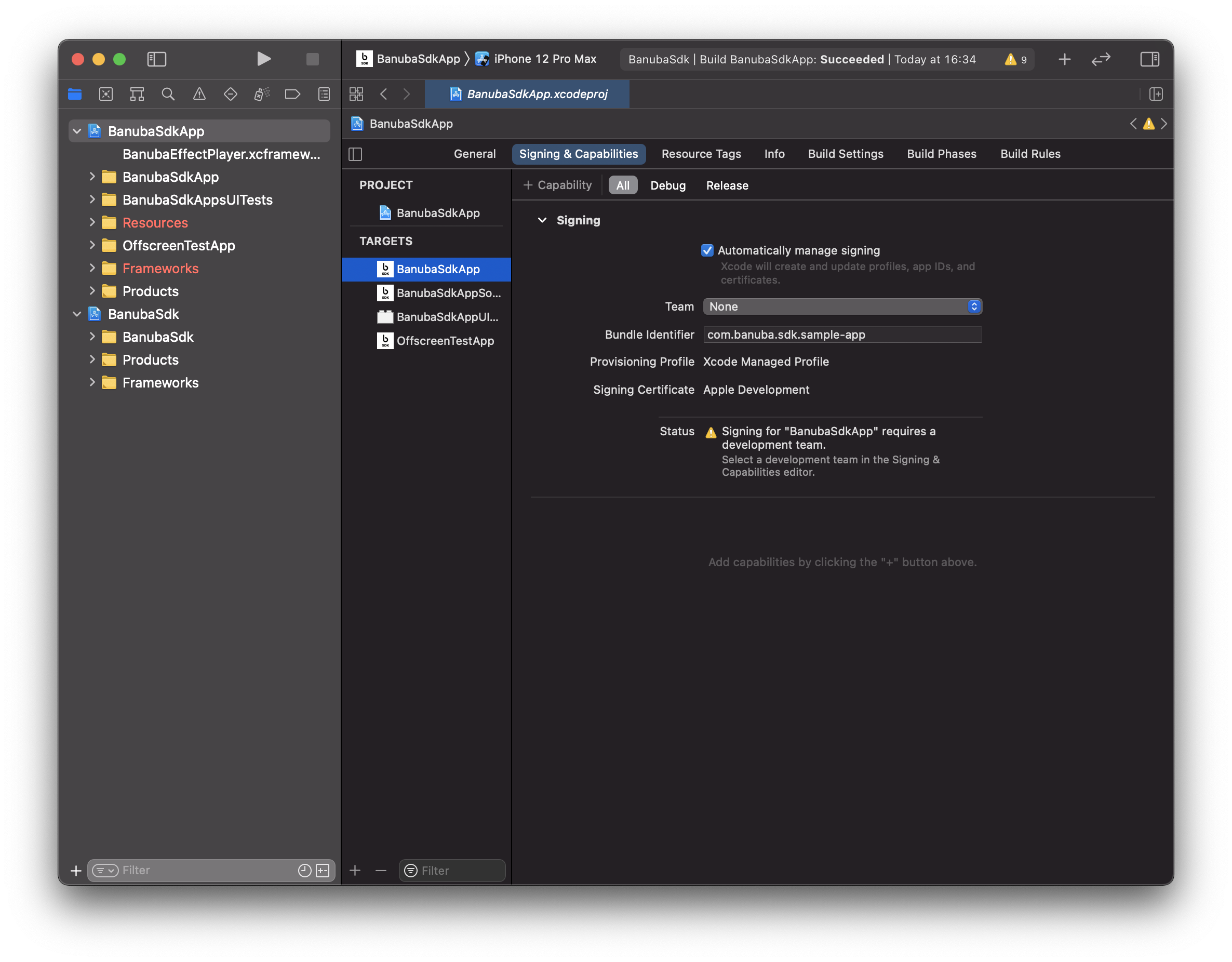Open the Build Settings tab
Screen dimensions: 1232x962
pos(846,154)
